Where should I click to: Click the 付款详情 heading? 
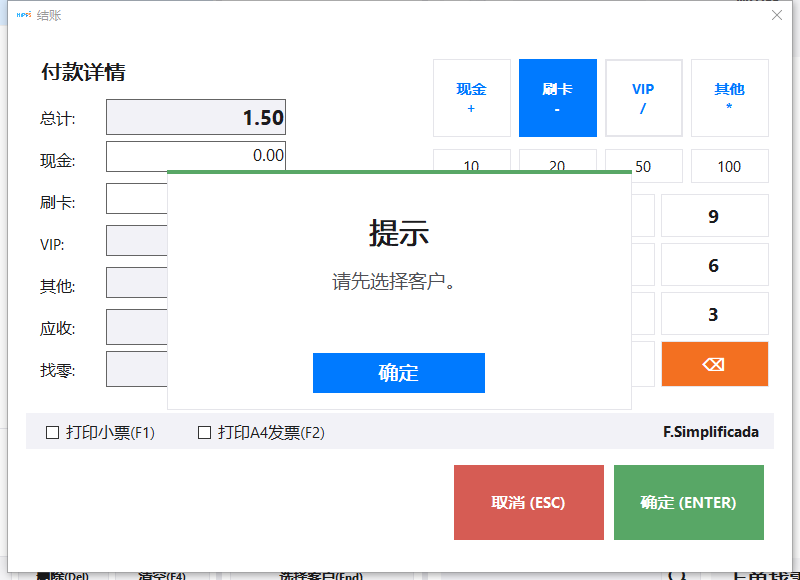click(x=83, y=72)
